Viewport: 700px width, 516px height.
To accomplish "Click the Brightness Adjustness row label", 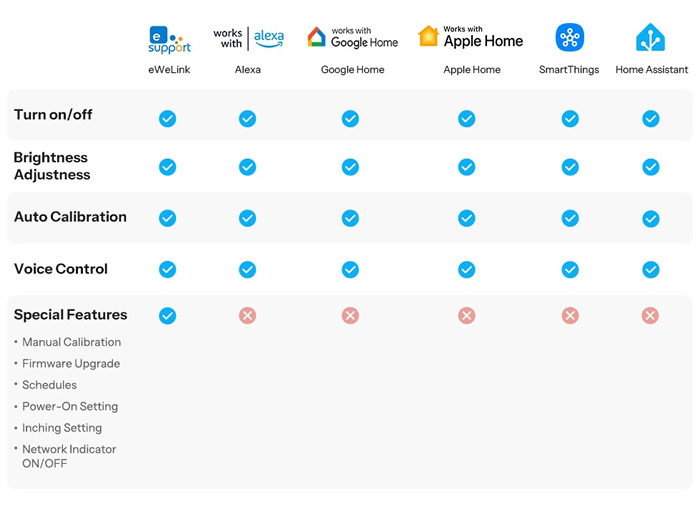I will point(52,166).
